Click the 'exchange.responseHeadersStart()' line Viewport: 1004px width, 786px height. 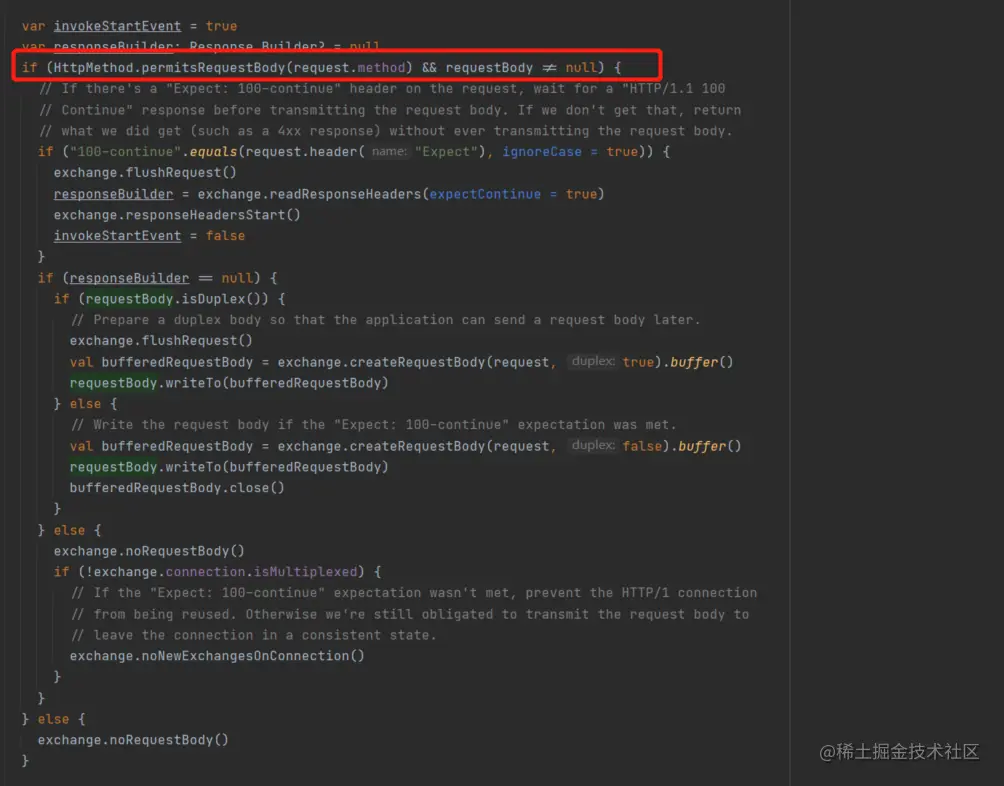(x=177, y=214)
